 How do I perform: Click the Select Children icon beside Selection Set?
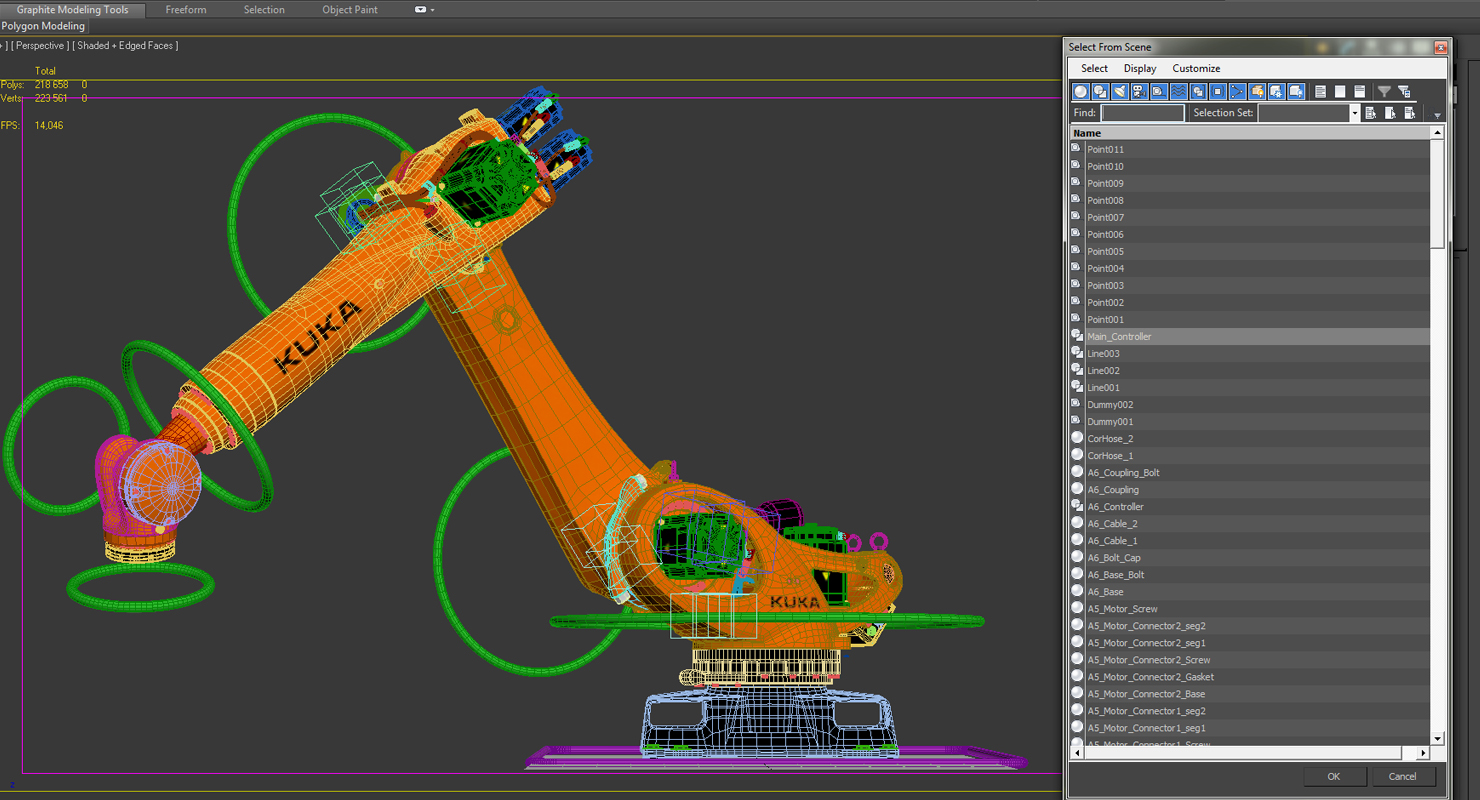[x=1371, y=113]
